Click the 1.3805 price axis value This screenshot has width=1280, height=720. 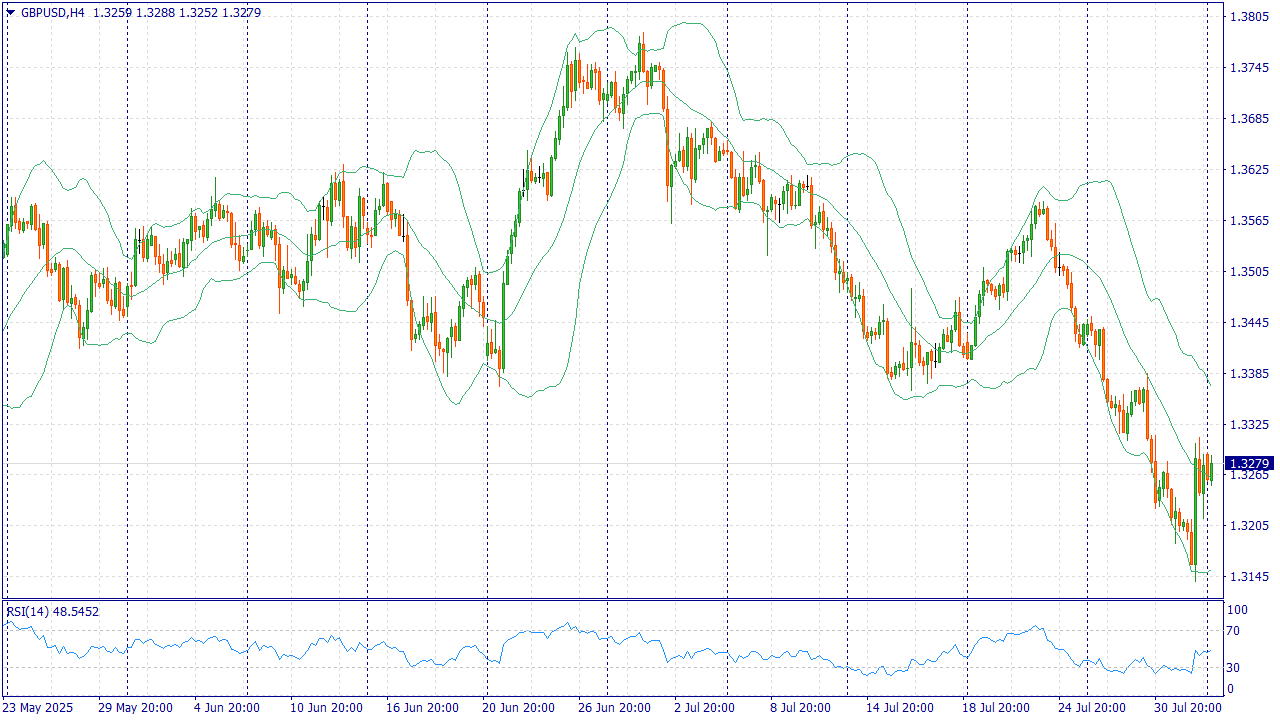tap(1249, 17)
